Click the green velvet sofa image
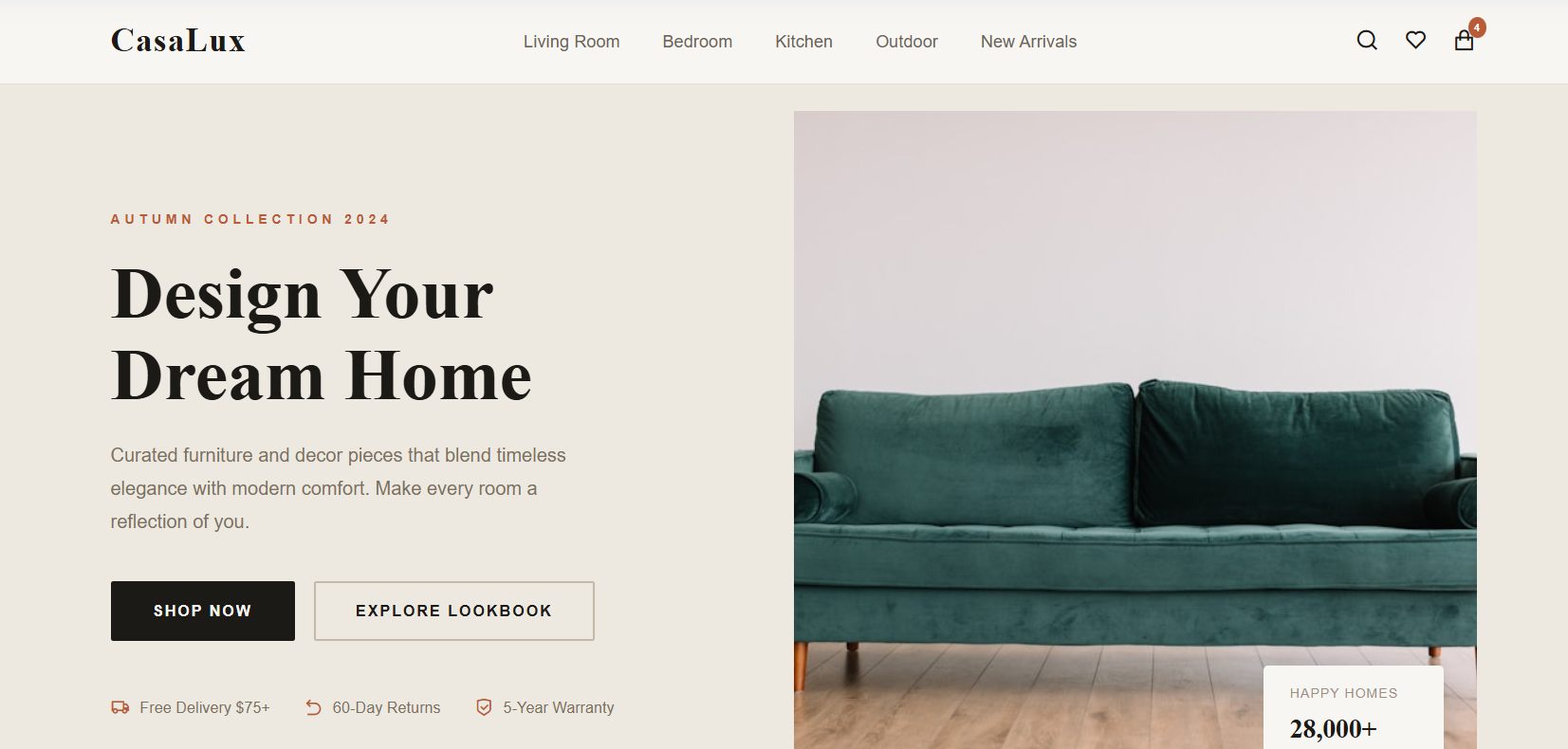 tap(1134, 429)
